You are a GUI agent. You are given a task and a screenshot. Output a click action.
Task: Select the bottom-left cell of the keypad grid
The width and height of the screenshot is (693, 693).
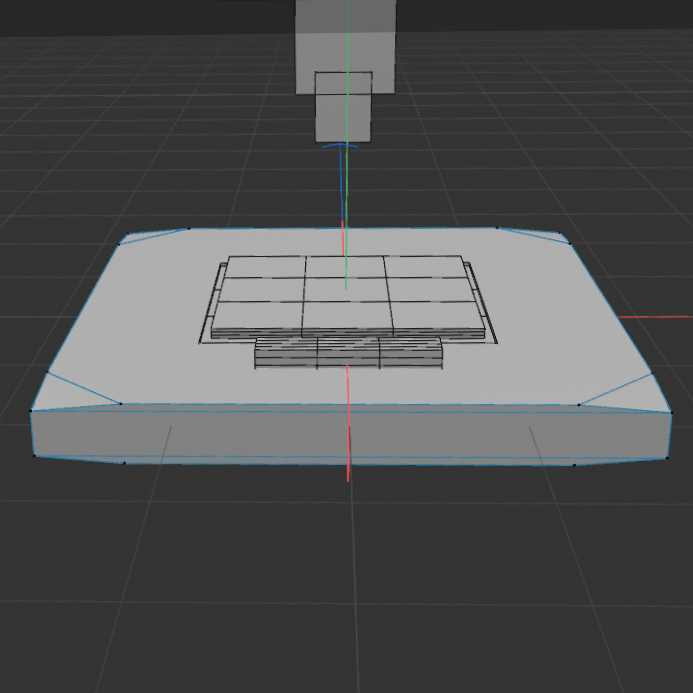[x=257, y=317]
